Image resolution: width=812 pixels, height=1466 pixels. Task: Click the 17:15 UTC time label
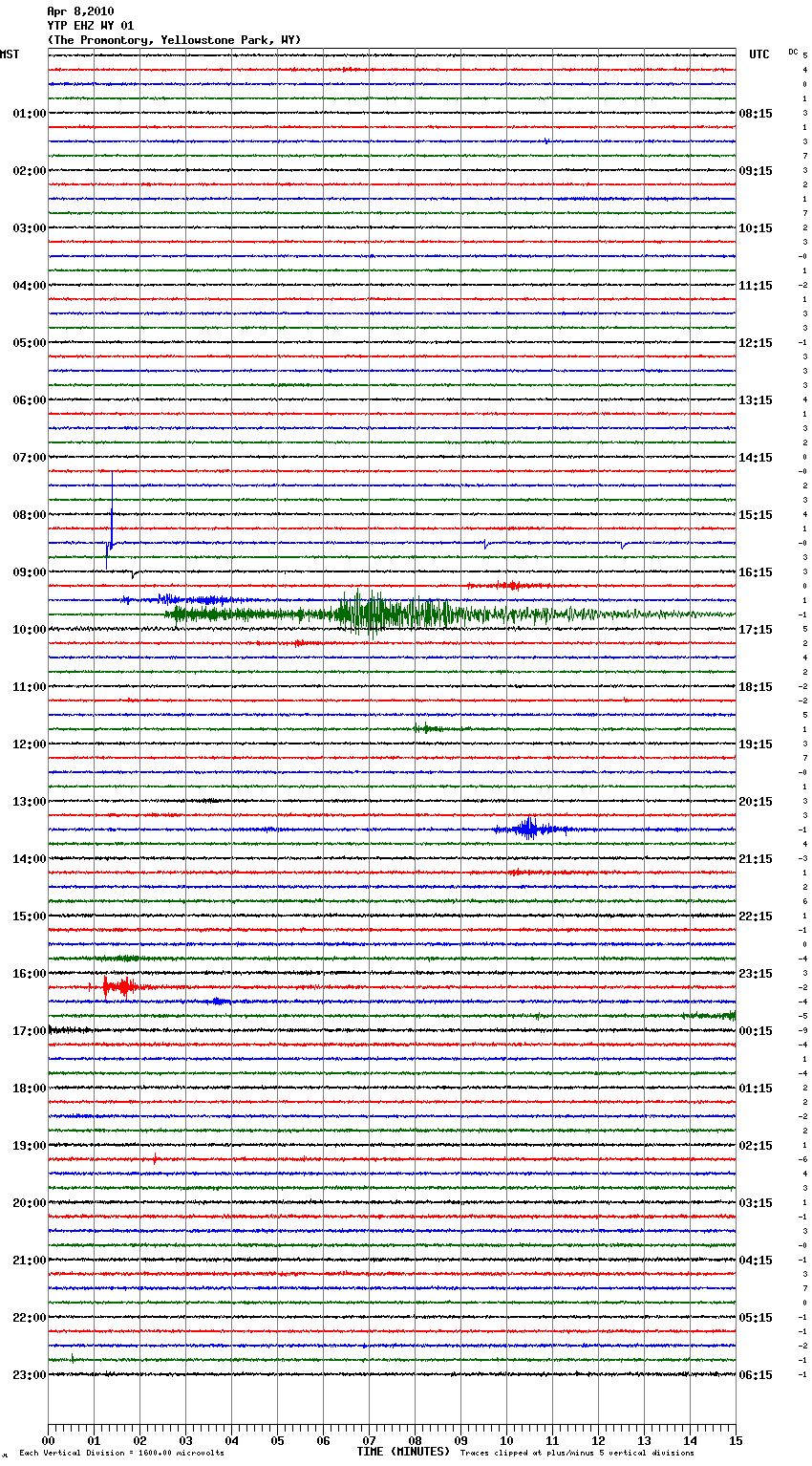point(756,630)
